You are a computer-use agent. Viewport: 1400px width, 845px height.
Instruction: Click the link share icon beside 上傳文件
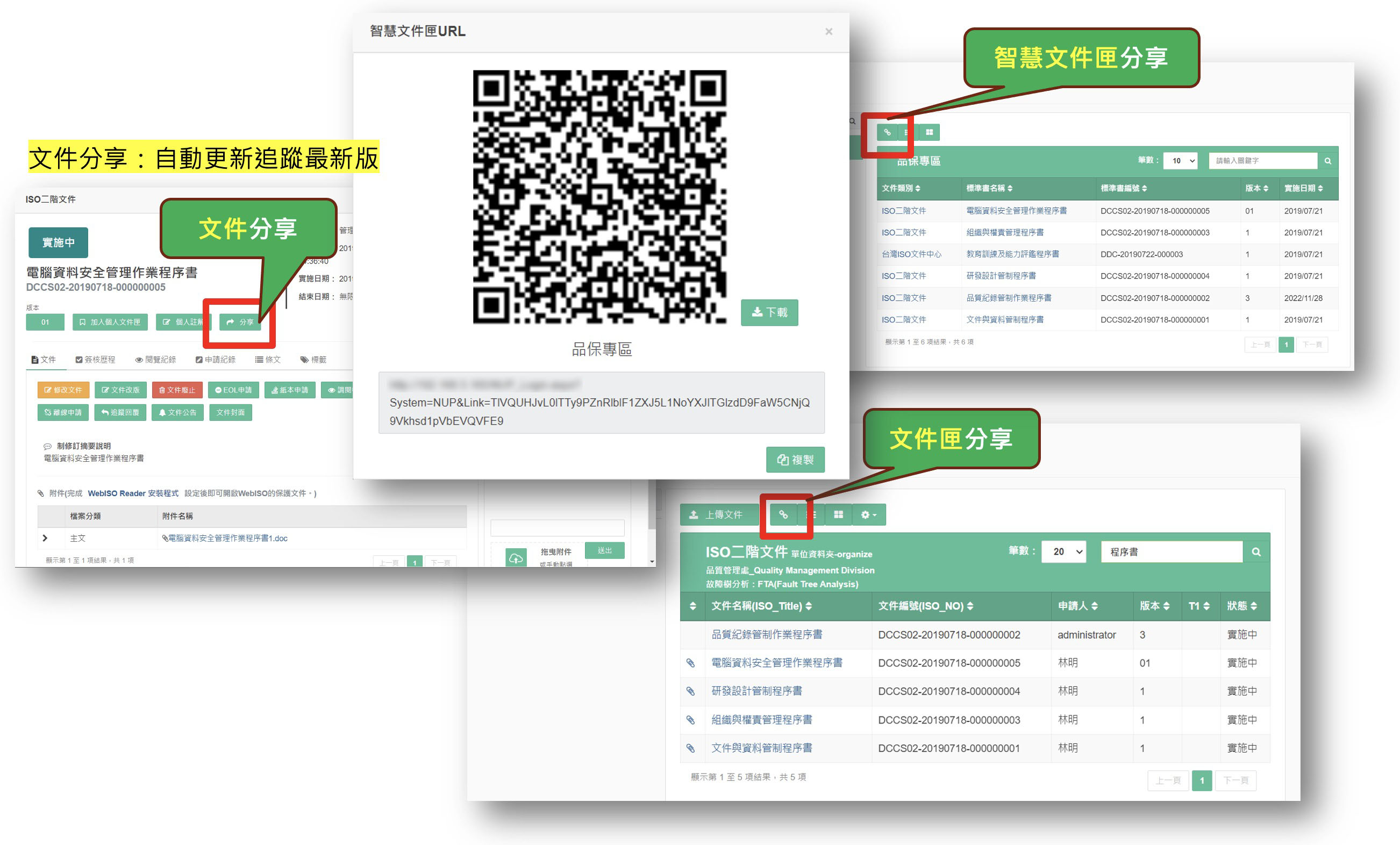783,515
